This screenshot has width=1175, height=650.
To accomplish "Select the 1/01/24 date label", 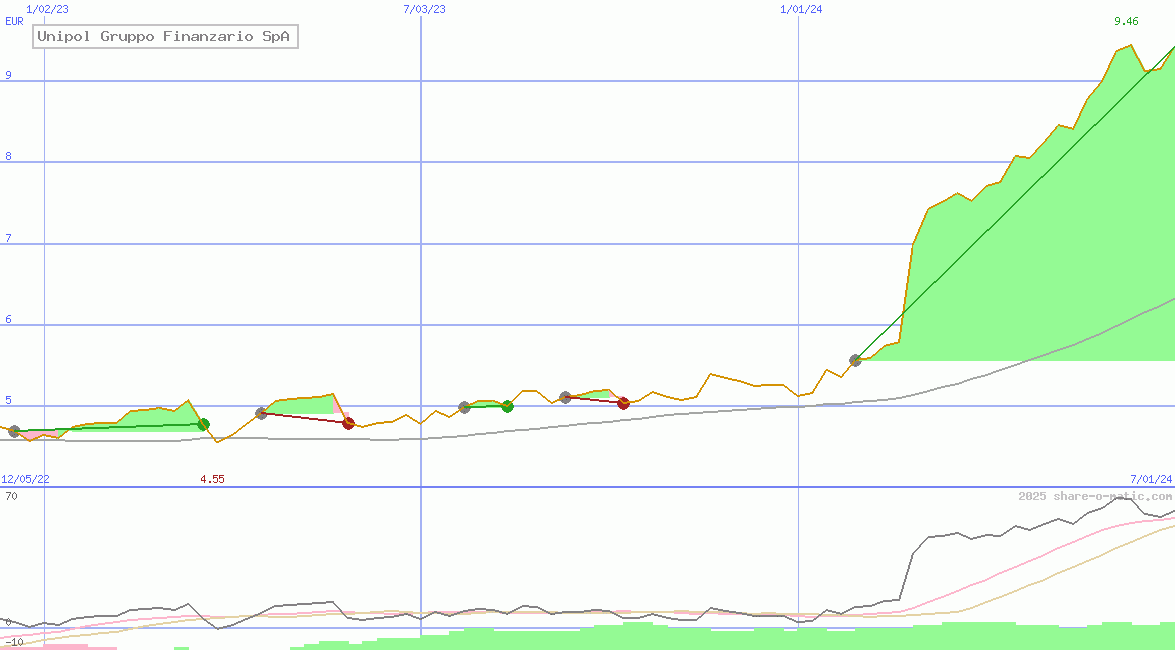I will pos(801,9).
